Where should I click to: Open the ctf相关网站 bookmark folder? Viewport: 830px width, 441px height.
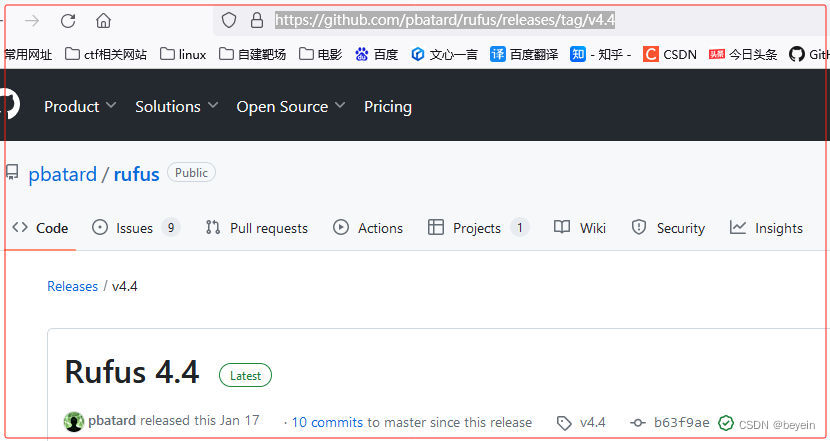[x=106, y=54]
